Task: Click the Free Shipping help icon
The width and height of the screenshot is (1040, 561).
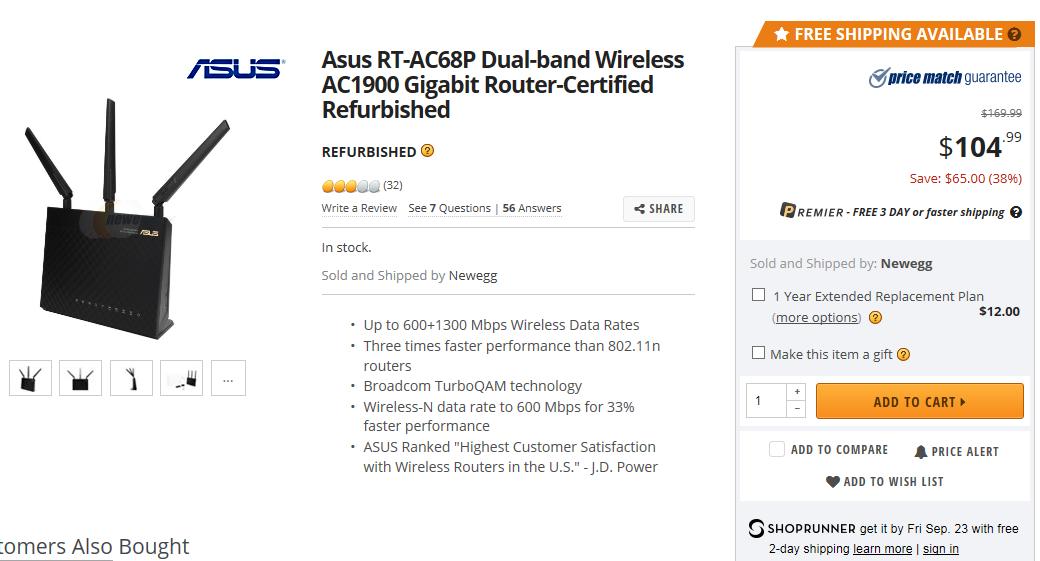Action: pyautogui.click(x=1015, y=34)
